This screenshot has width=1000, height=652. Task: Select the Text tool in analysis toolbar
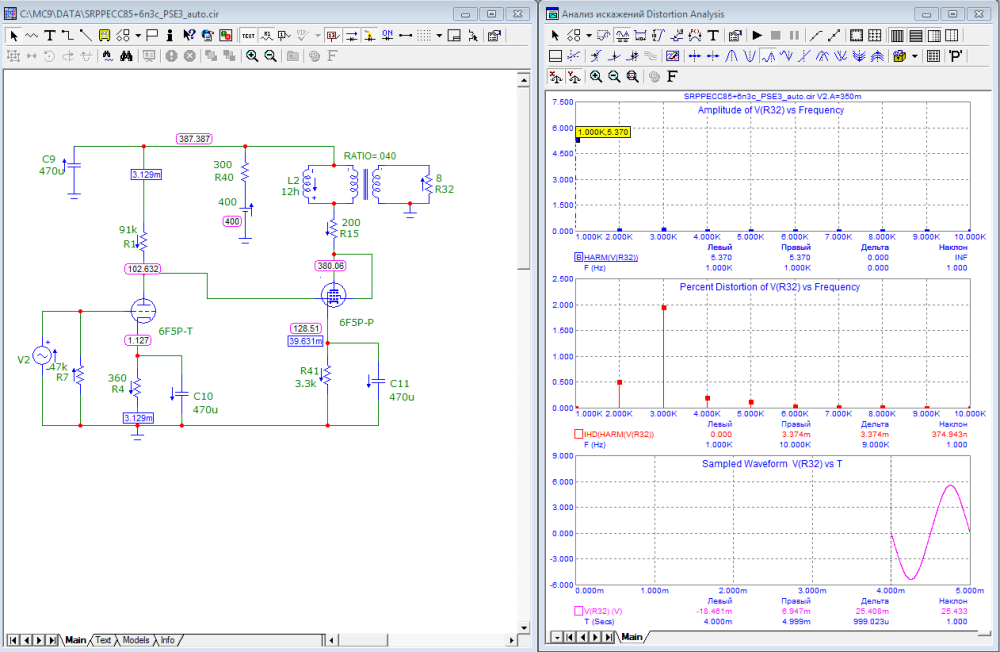[x=713, y=34]
